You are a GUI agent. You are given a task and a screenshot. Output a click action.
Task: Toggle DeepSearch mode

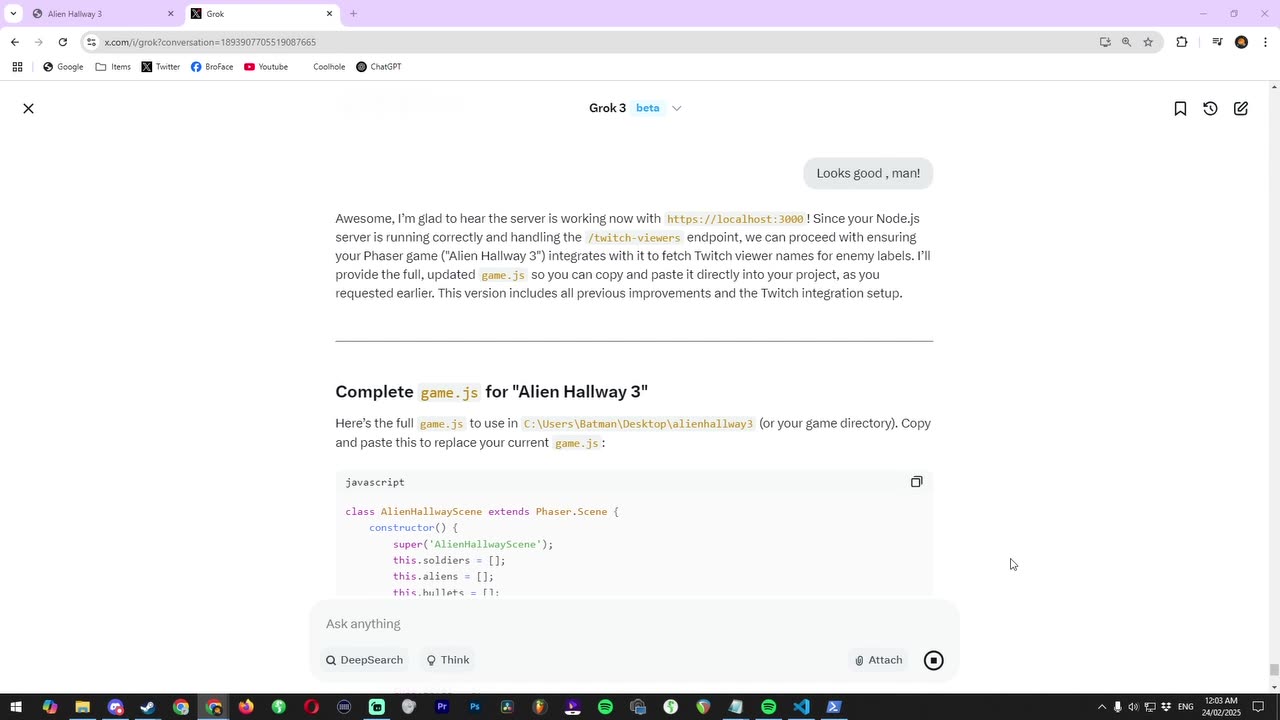coord(365,660)
